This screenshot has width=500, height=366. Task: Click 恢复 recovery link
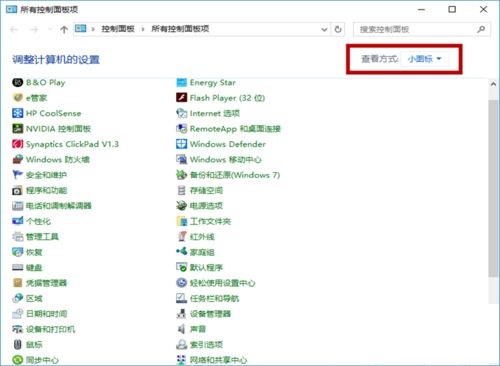click(x=34, y=252)
